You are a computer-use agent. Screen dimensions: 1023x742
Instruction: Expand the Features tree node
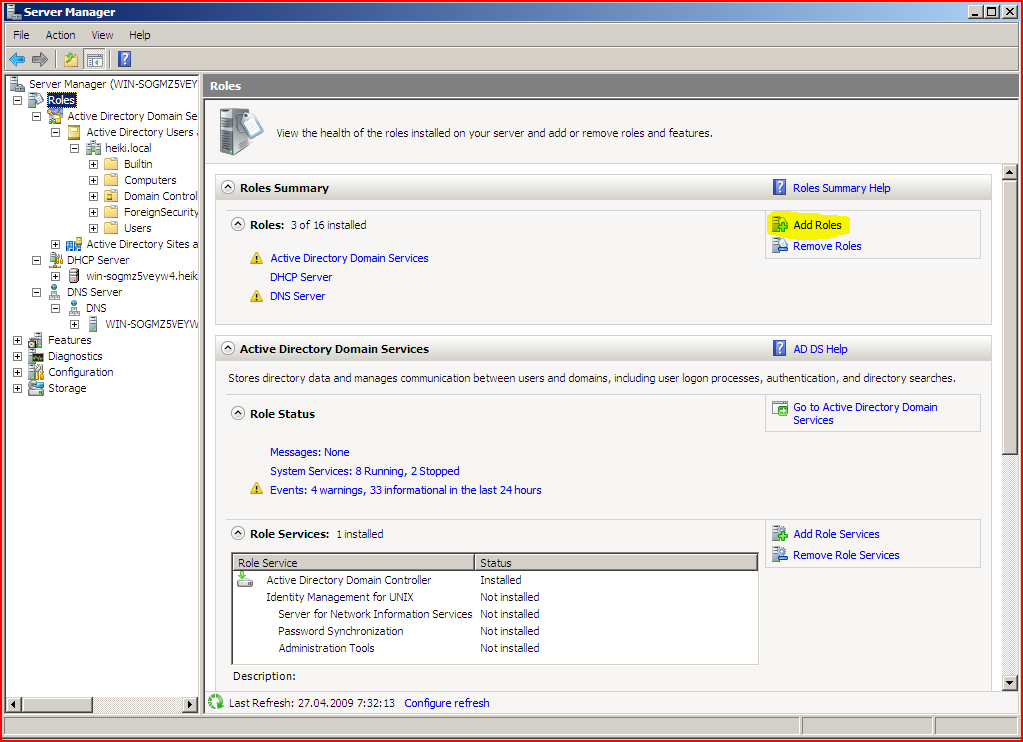point(18,341)
